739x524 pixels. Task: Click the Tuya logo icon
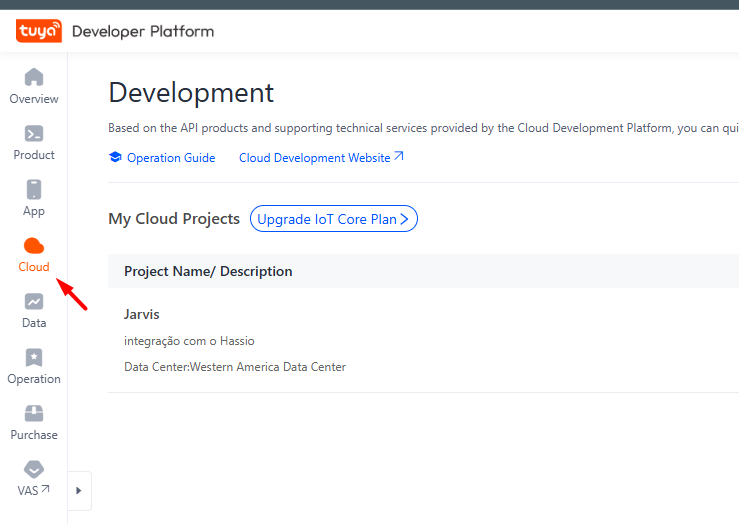tap(39, 31)
